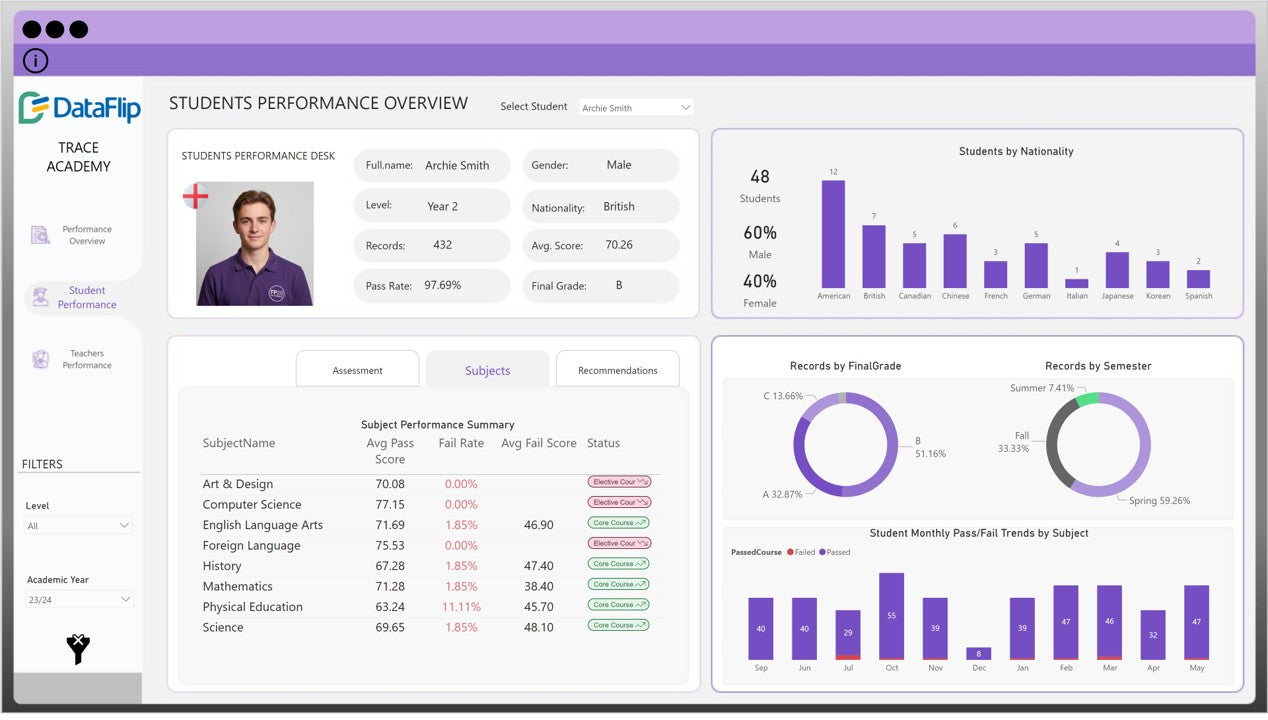Click Computer Science avg pass score 77.15
1268x720 pixels.
point(390,504)
